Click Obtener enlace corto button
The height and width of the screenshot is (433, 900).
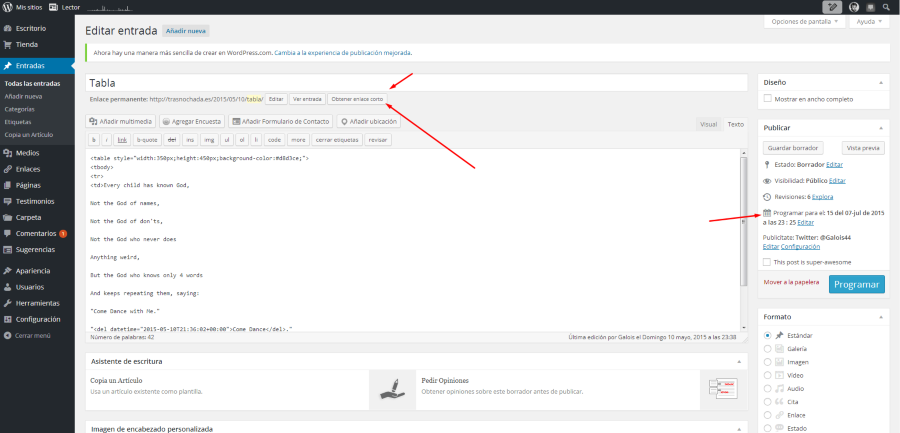[x=357, y=99]
